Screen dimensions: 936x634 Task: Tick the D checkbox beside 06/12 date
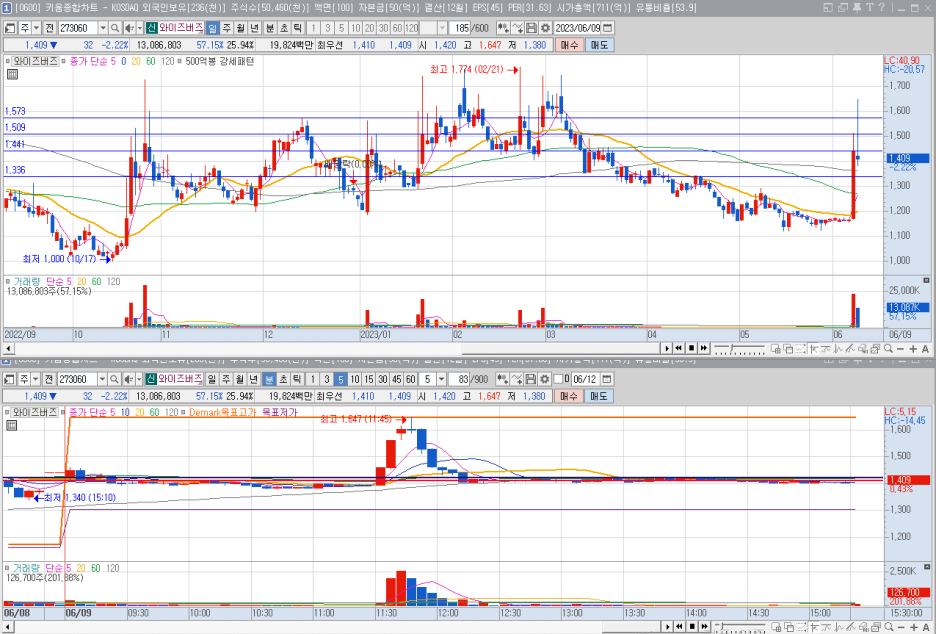tap(558, 379)
